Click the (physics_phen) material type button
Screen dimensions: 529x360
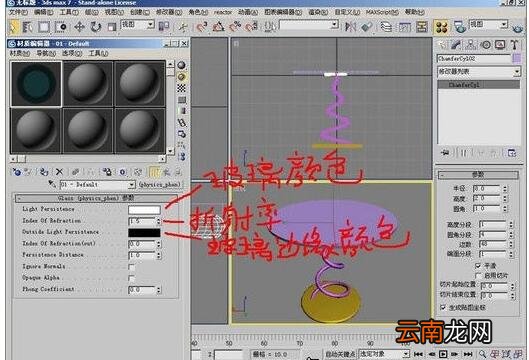[x=160, y=185]
